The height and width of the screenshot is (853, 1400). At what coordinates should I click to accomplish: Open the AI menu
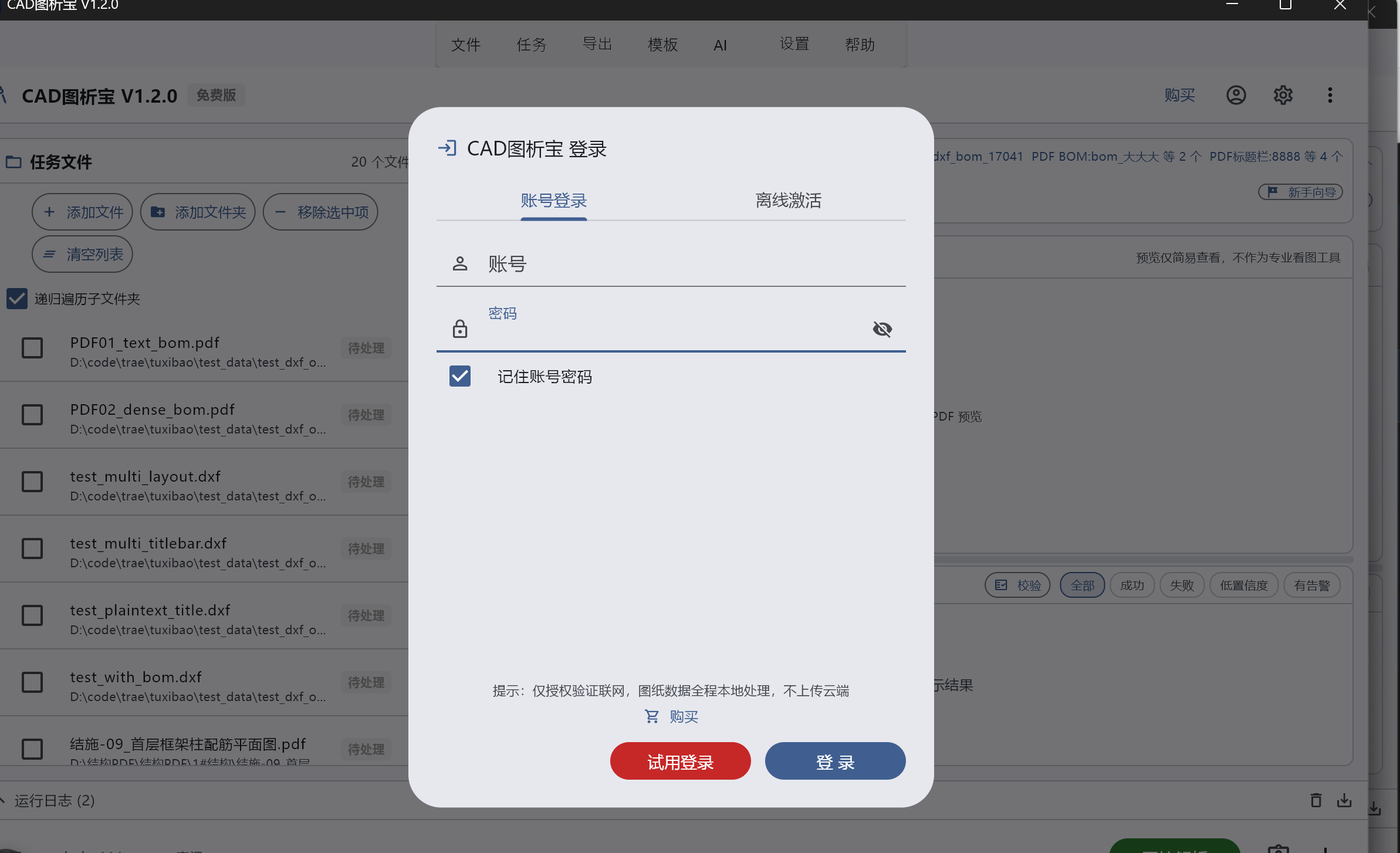[720, 45]
